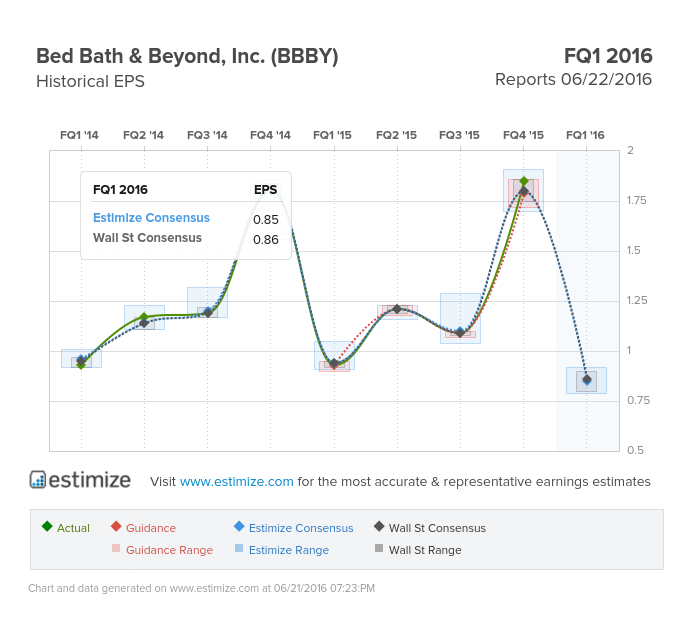
Task: Click the gray Wall St Consensus diamond
Action: click(379, 526)
